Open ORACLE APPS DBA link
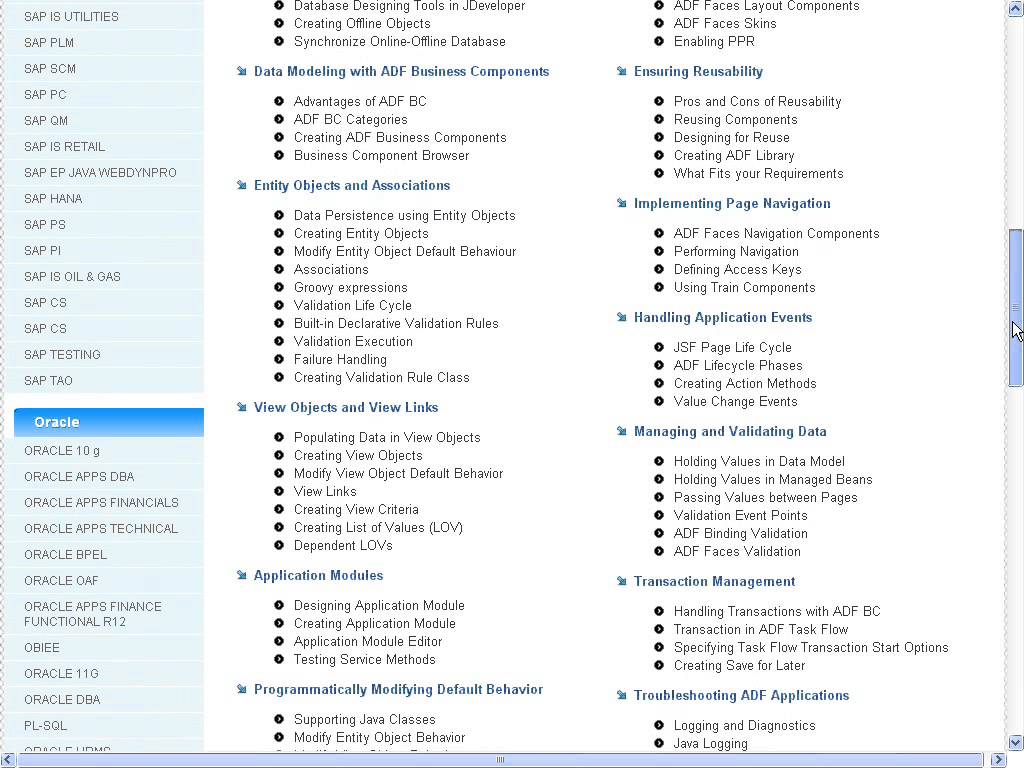The image size is (1024, 768). [x=79, y=477]
